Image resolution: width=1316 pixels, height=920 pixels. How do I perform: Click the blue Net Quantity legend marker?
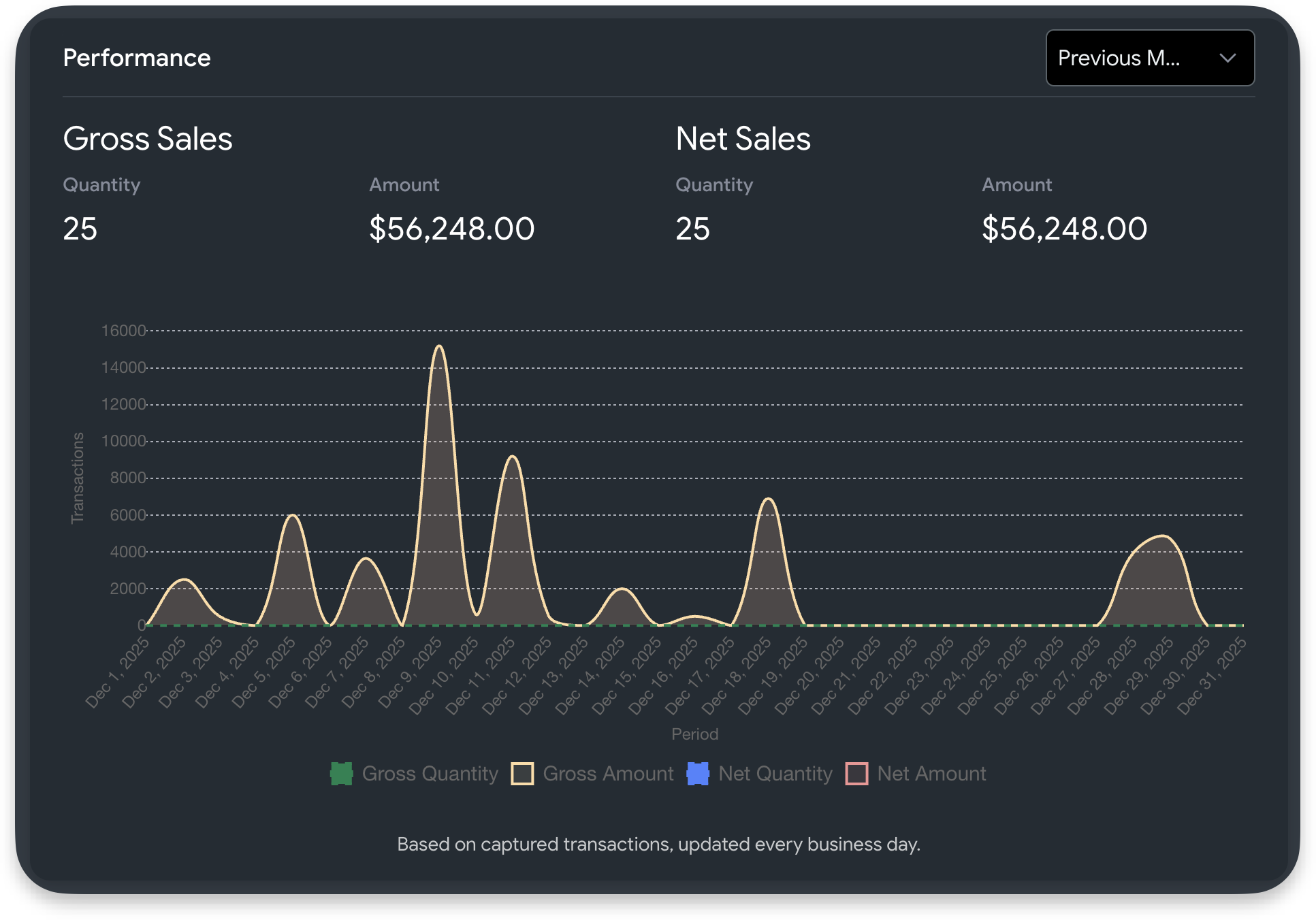tap(696, 774)
